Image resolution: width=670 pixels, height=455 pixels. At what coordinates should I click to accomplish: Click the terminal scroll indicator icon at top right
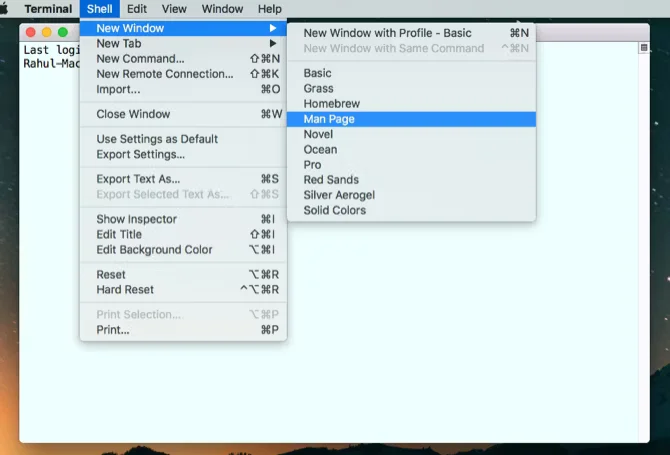click(643, 47)
